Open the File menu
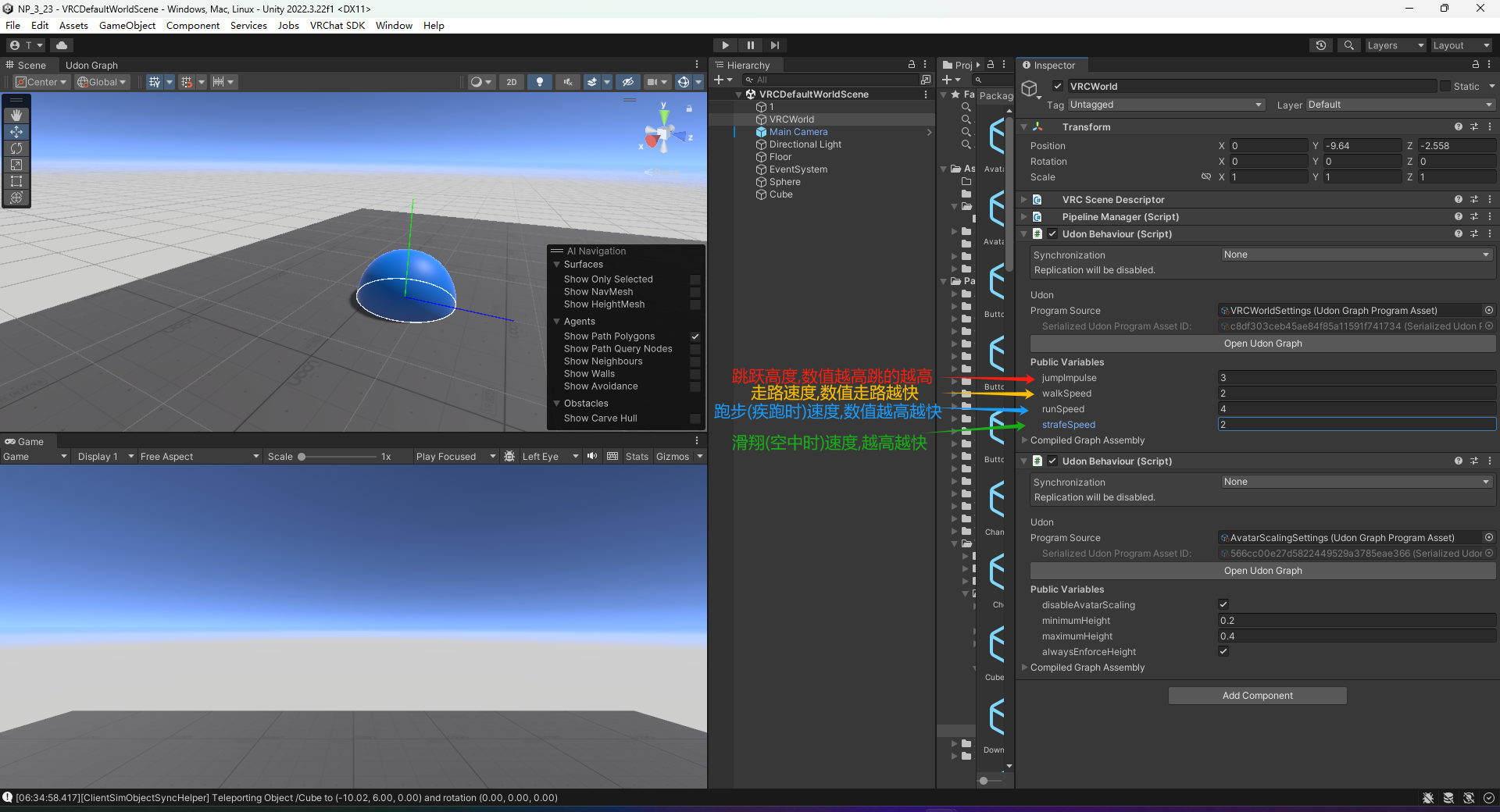This screenshot has height=812, width=1500. 13,26
